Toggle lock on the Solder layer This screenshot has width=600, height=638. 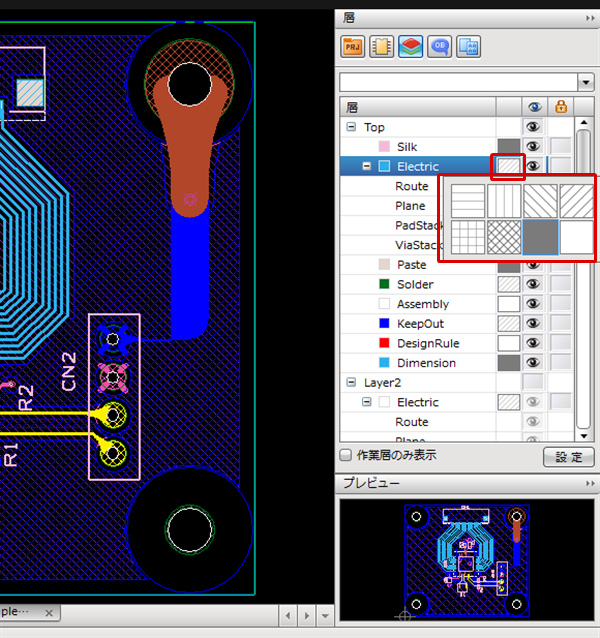561,284
